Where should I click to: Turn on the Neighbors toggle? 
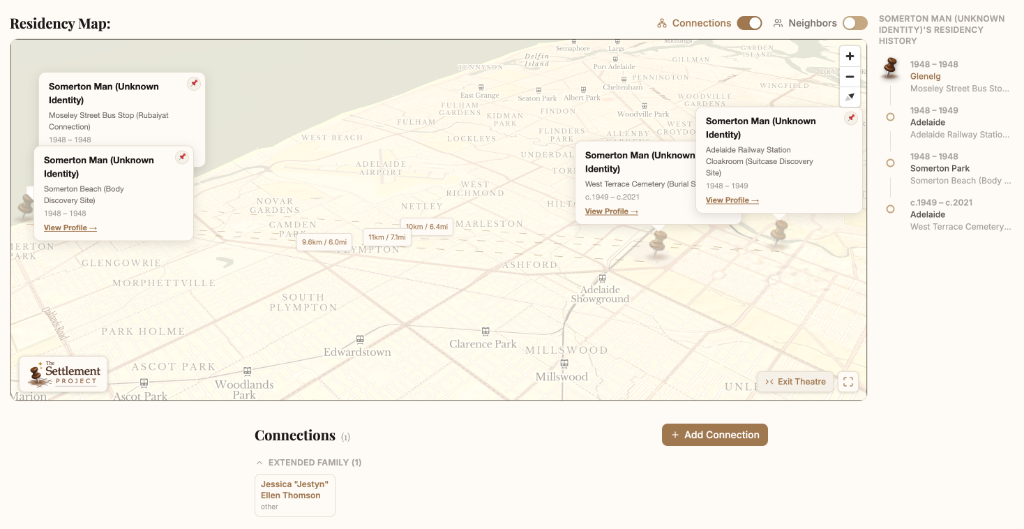coord(855,24)
